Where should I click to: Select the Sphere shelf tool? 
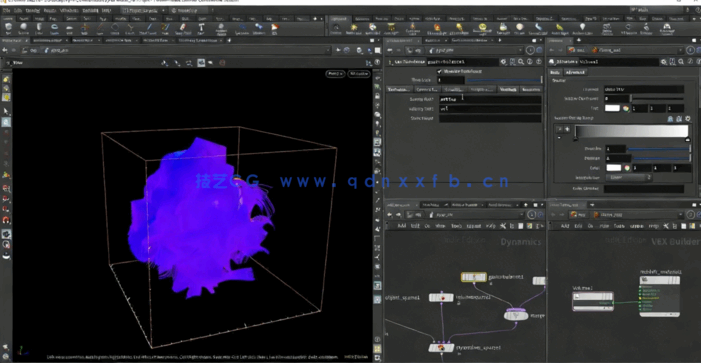point(24,29)
